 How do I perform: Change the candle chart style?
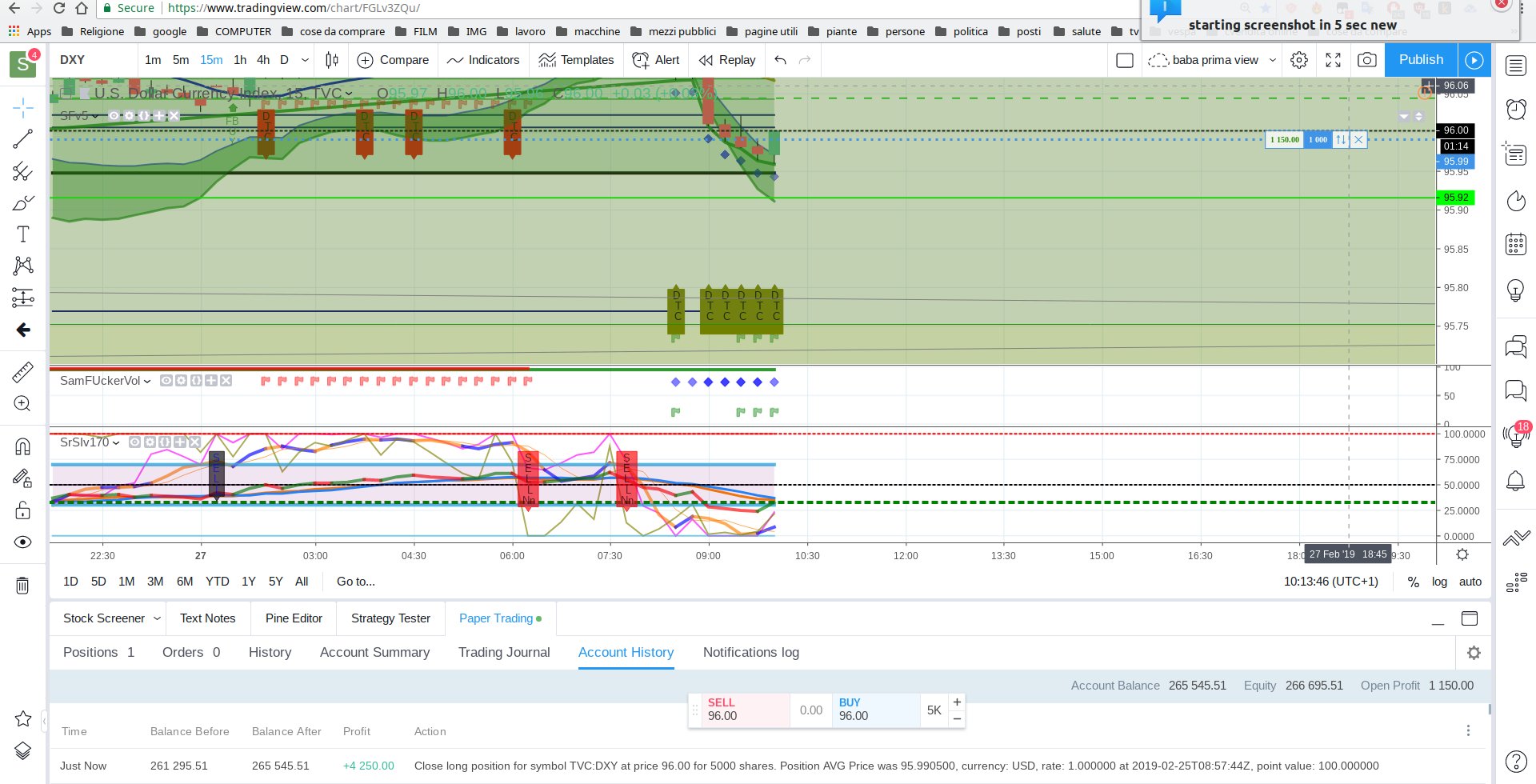(x=332, y=60)
